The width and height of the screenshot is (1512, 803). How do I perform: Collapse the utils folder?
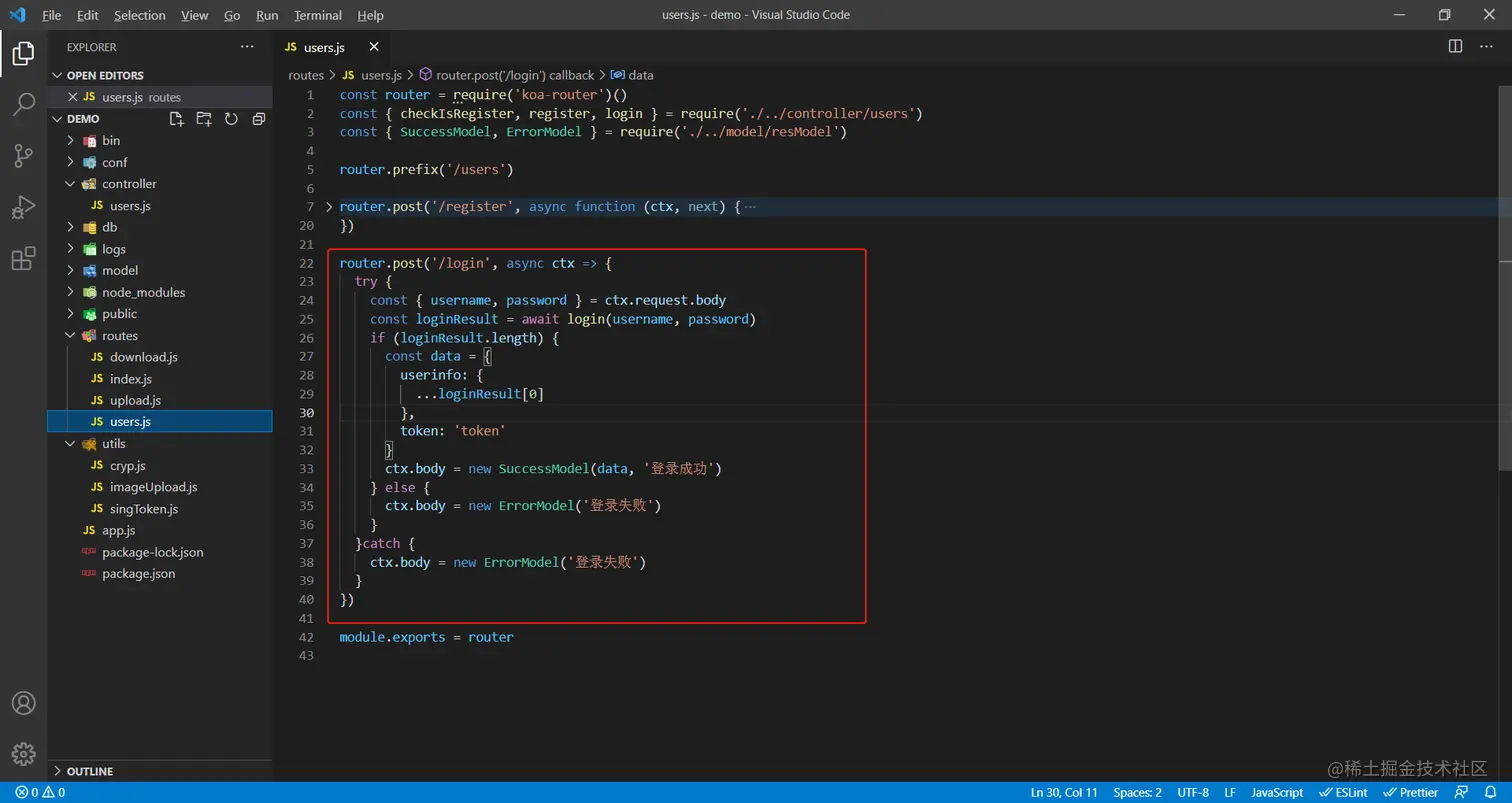click(x=70, y=444)
